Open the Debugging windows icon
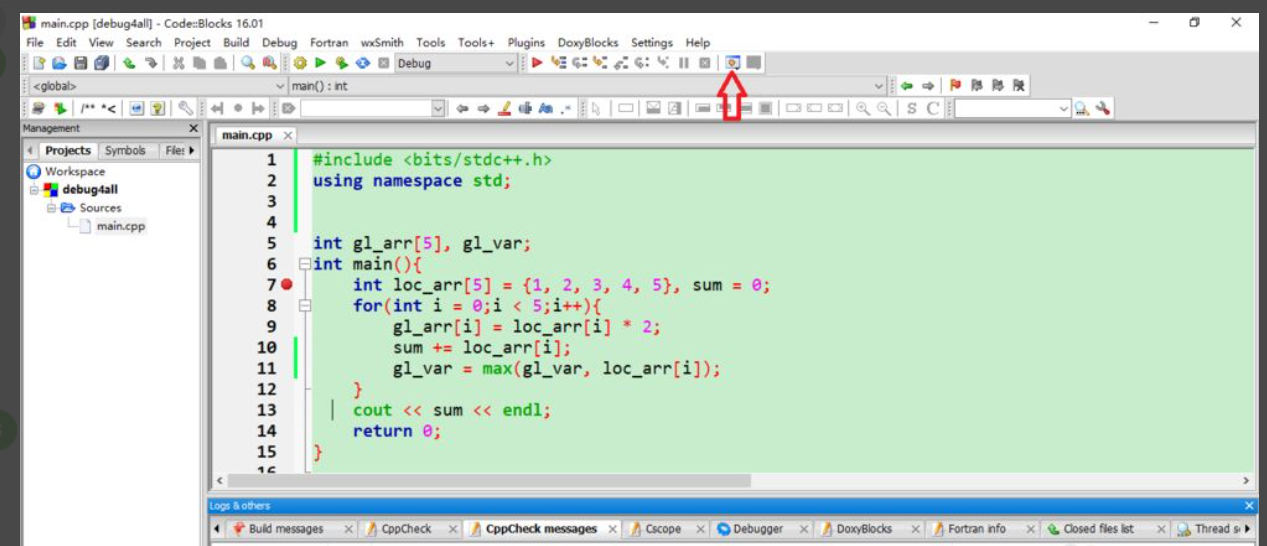 [x=733, y=63]
